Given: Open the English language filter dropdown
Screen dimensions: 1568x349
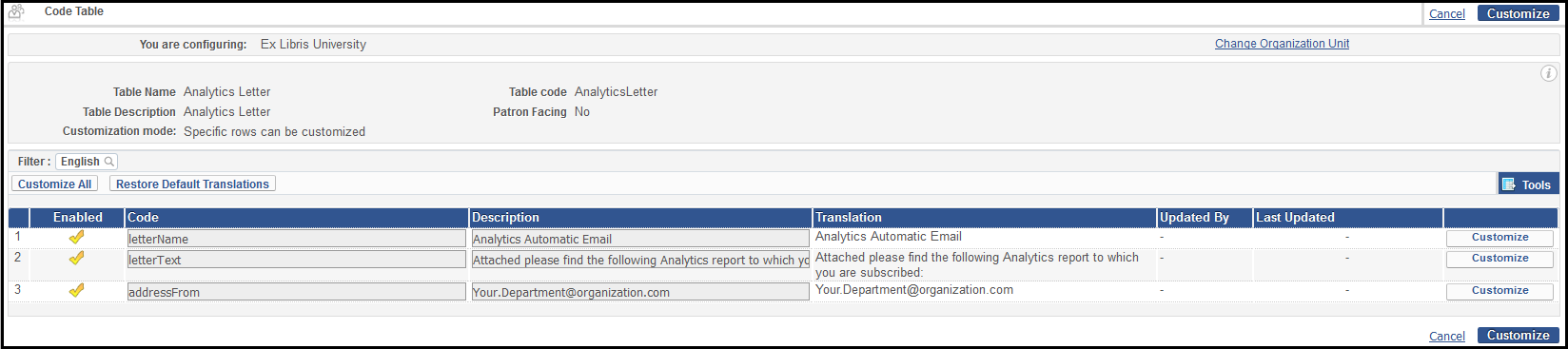Looking at the screenshot, I should coord(87,162).
